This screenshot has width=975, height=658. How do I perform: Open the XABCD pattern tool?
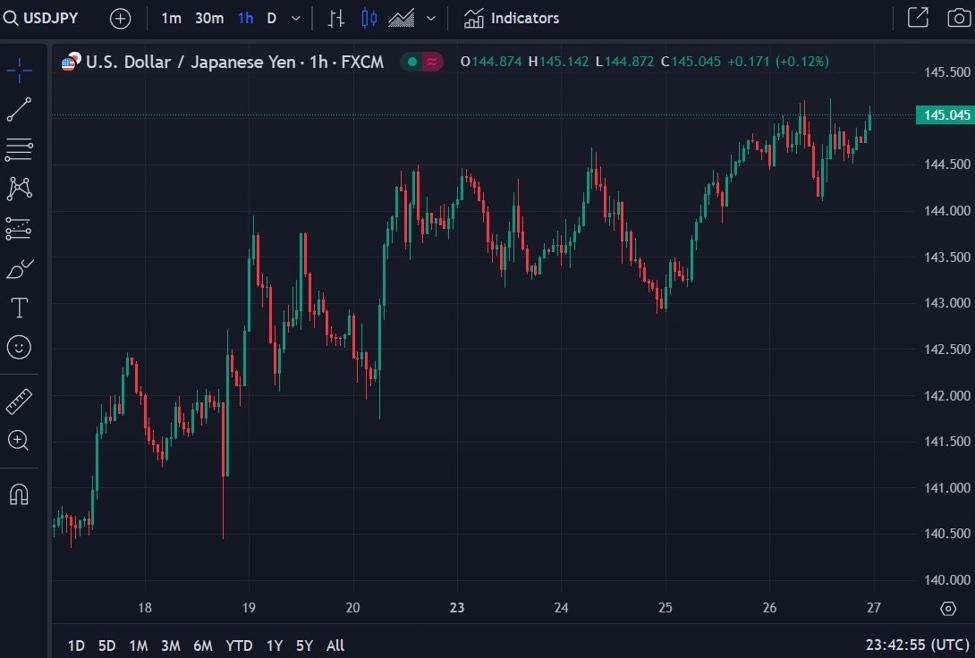point(19,188)
